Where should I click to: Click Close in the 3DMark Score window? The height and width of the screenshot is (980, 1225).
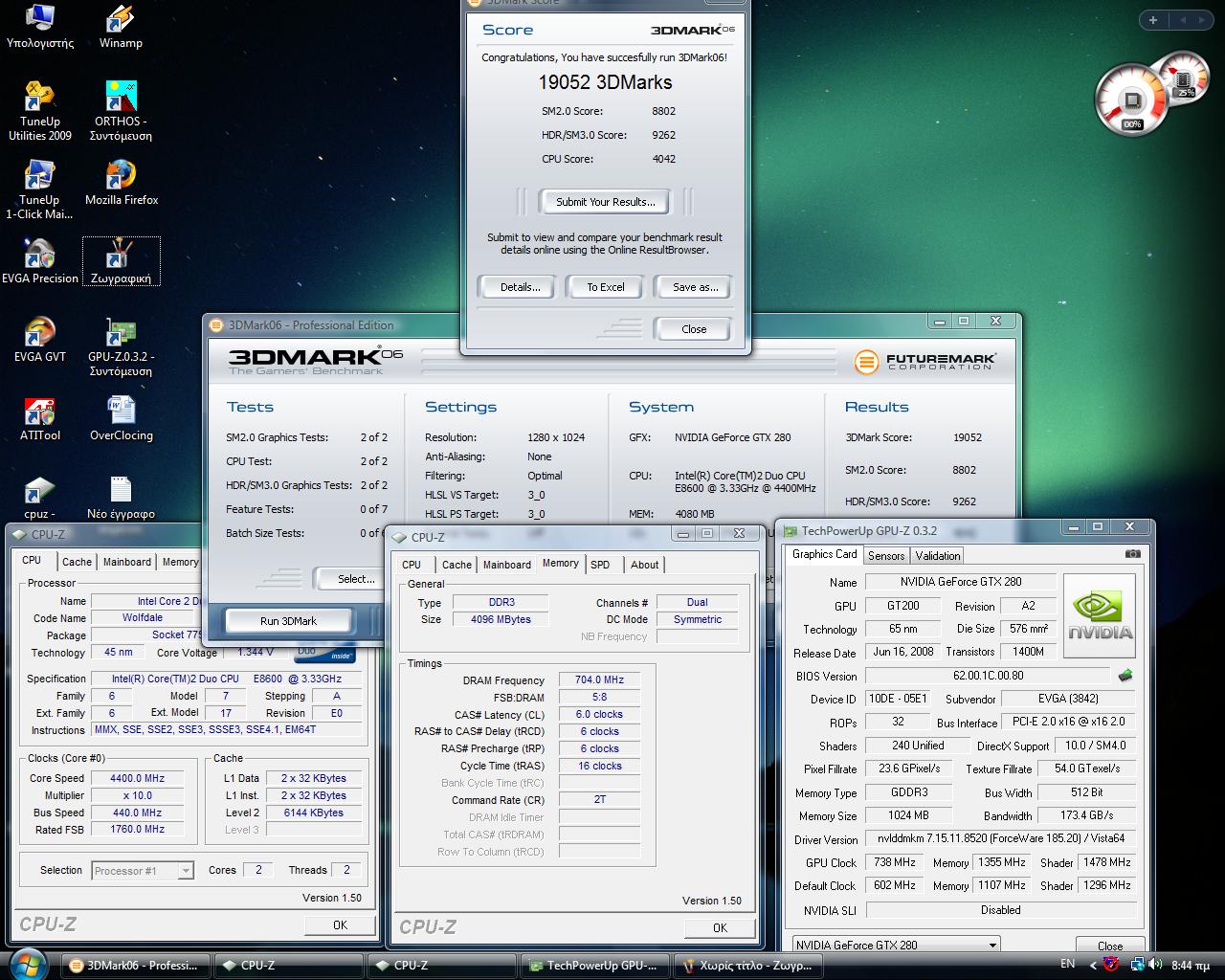pos(694,329)
